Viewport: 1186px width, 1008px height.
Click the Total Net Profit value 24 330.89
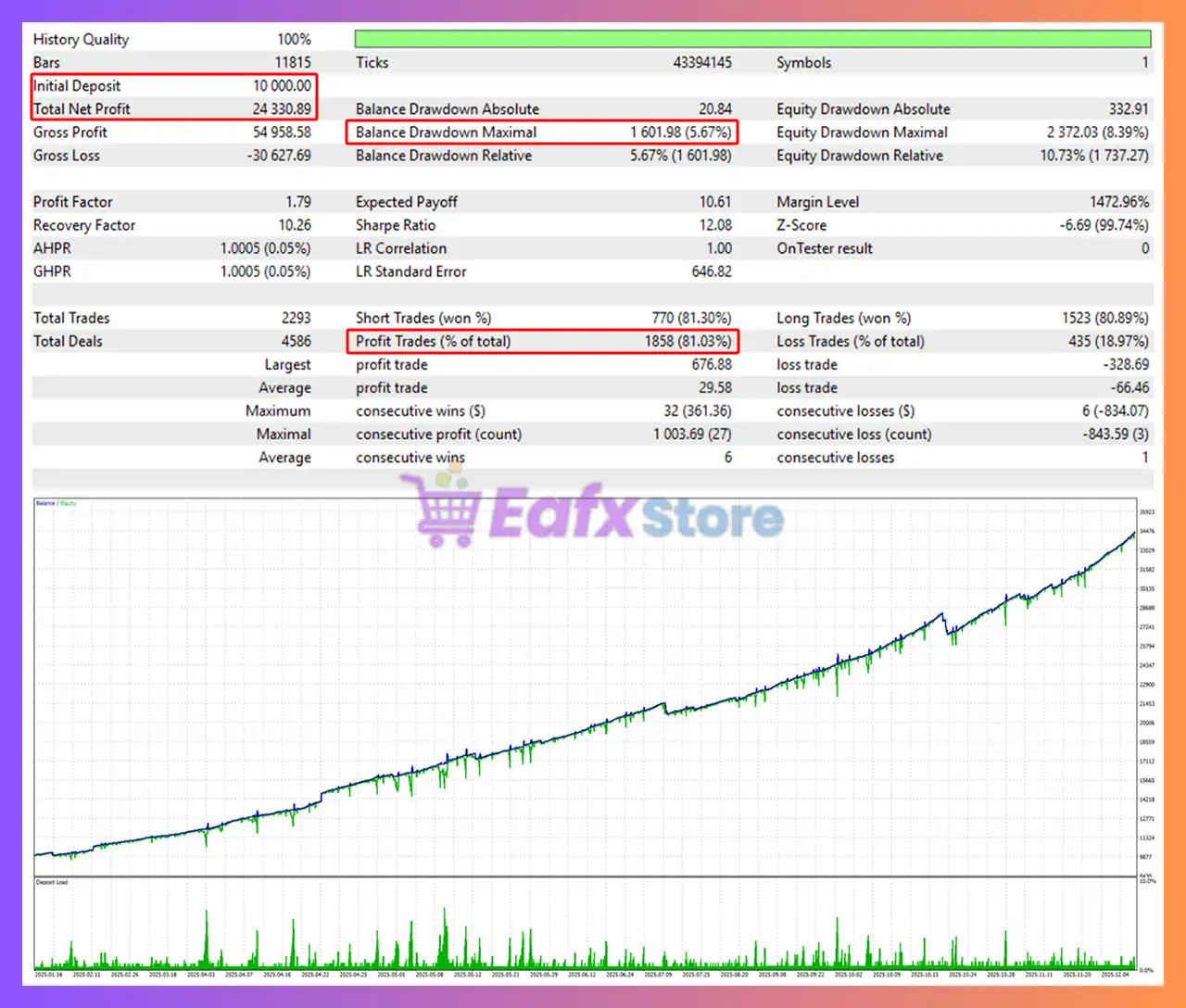pos(282,109)
